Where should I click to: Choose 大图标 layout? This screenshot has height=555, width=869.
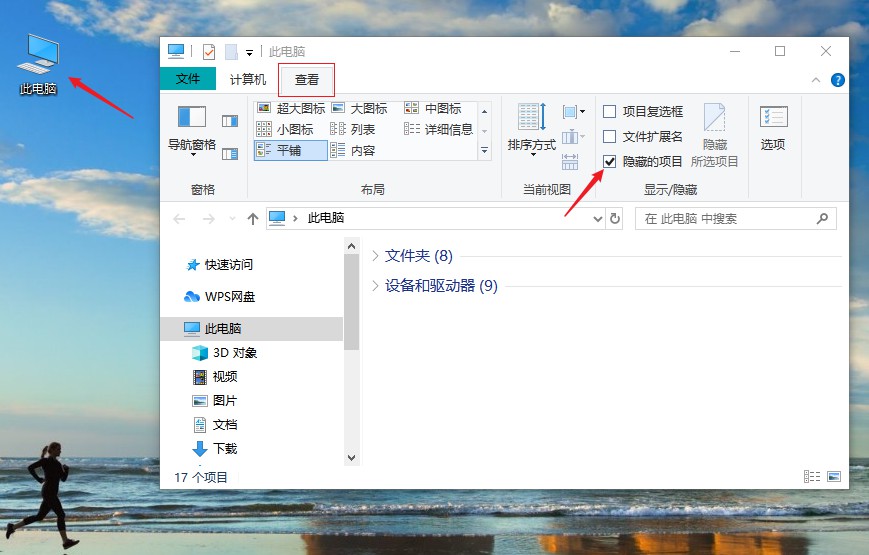click(359, 108)
